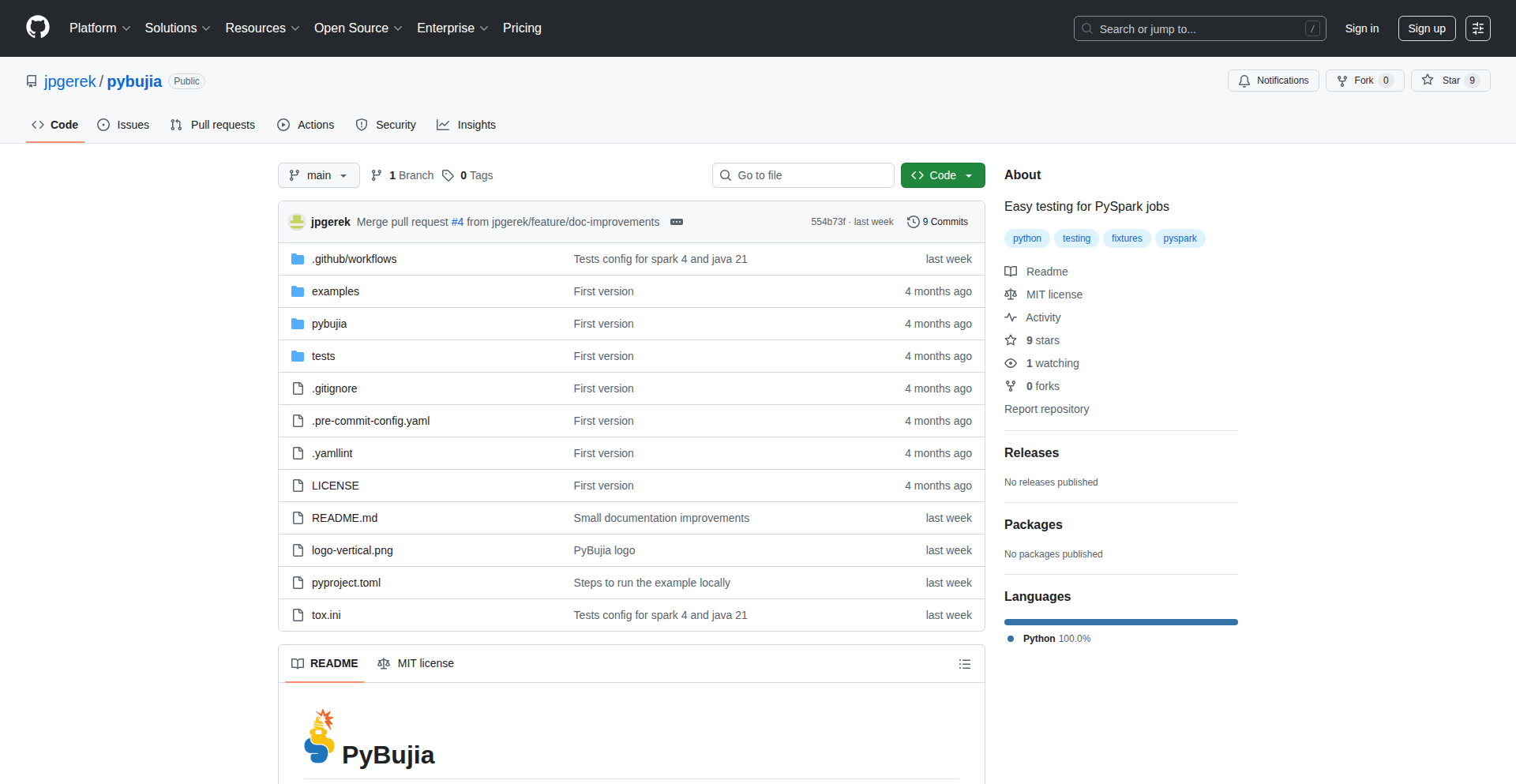
Task: Click the pyspark topic tag
Action: (1180, 238)
